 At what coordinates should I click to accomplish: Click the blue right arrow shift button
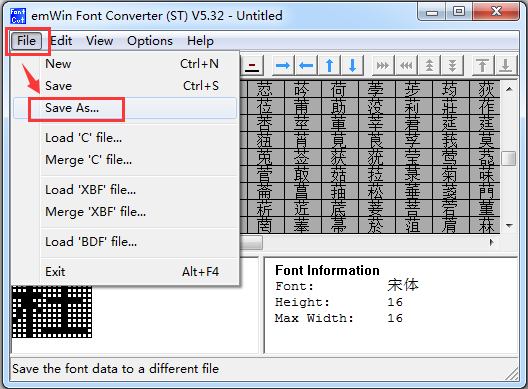283,65
